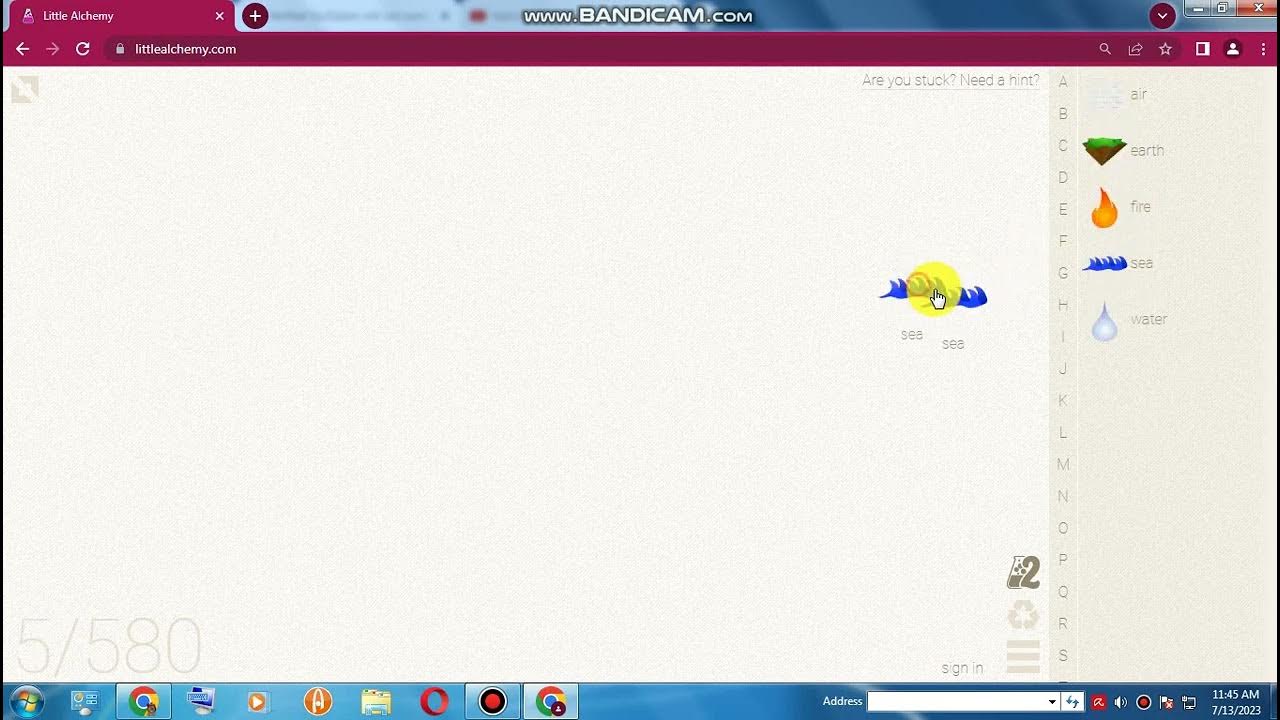1280x720 pixels.
Task: Close the Little Alchemy tab
Action: pos(220,16)
